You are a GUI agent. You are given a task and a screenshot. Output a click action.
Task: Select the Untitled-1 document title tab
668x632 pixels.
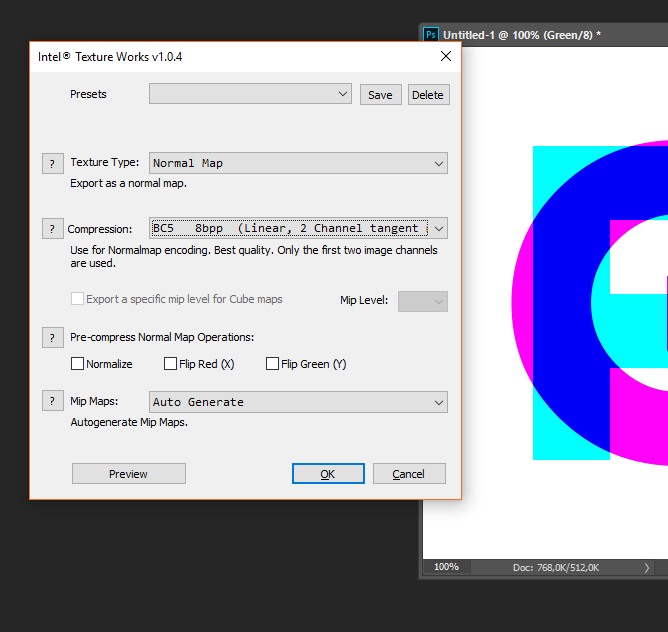[522, 34]
